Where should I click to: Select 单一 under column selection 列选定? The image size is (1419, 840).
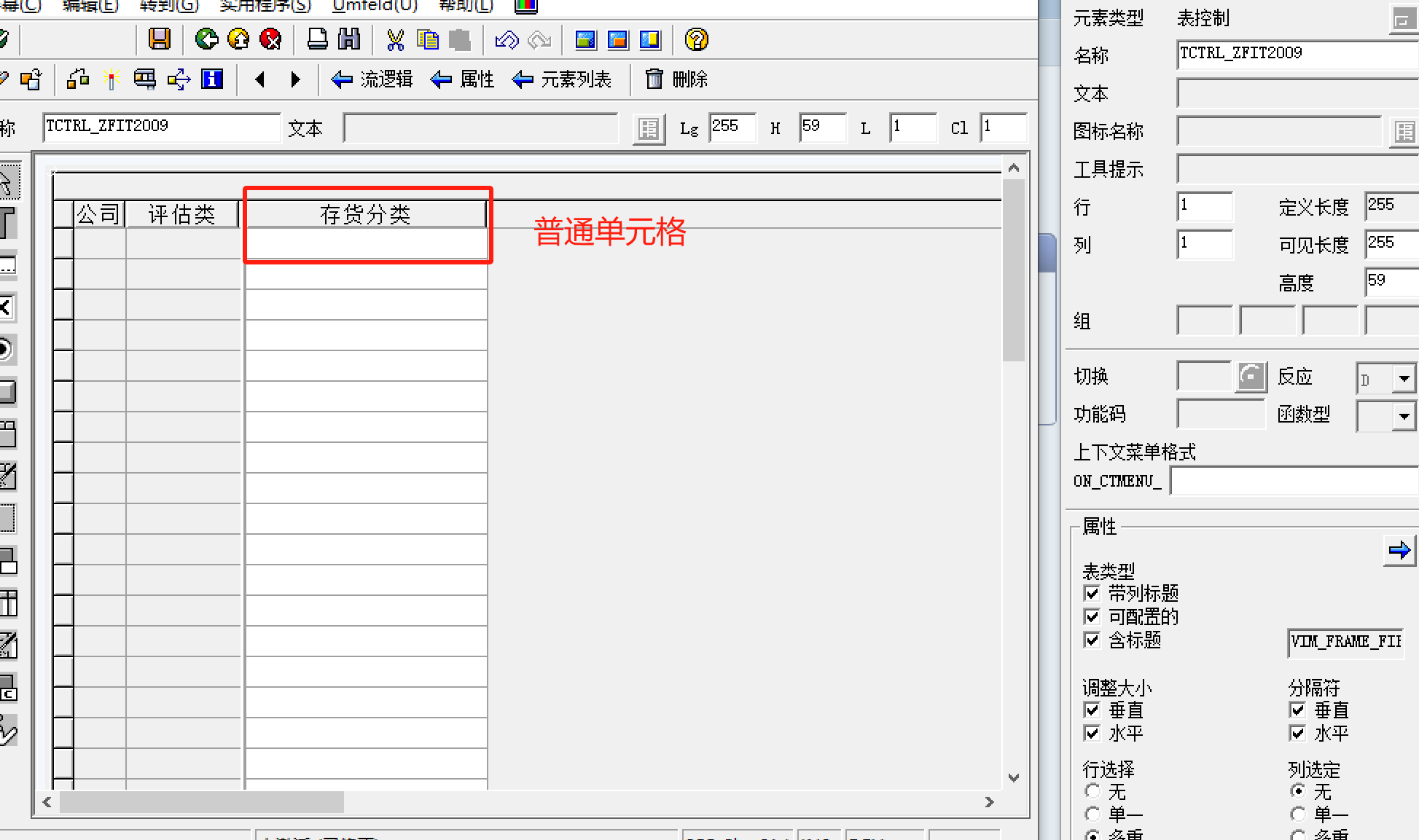pos(1297,814)
